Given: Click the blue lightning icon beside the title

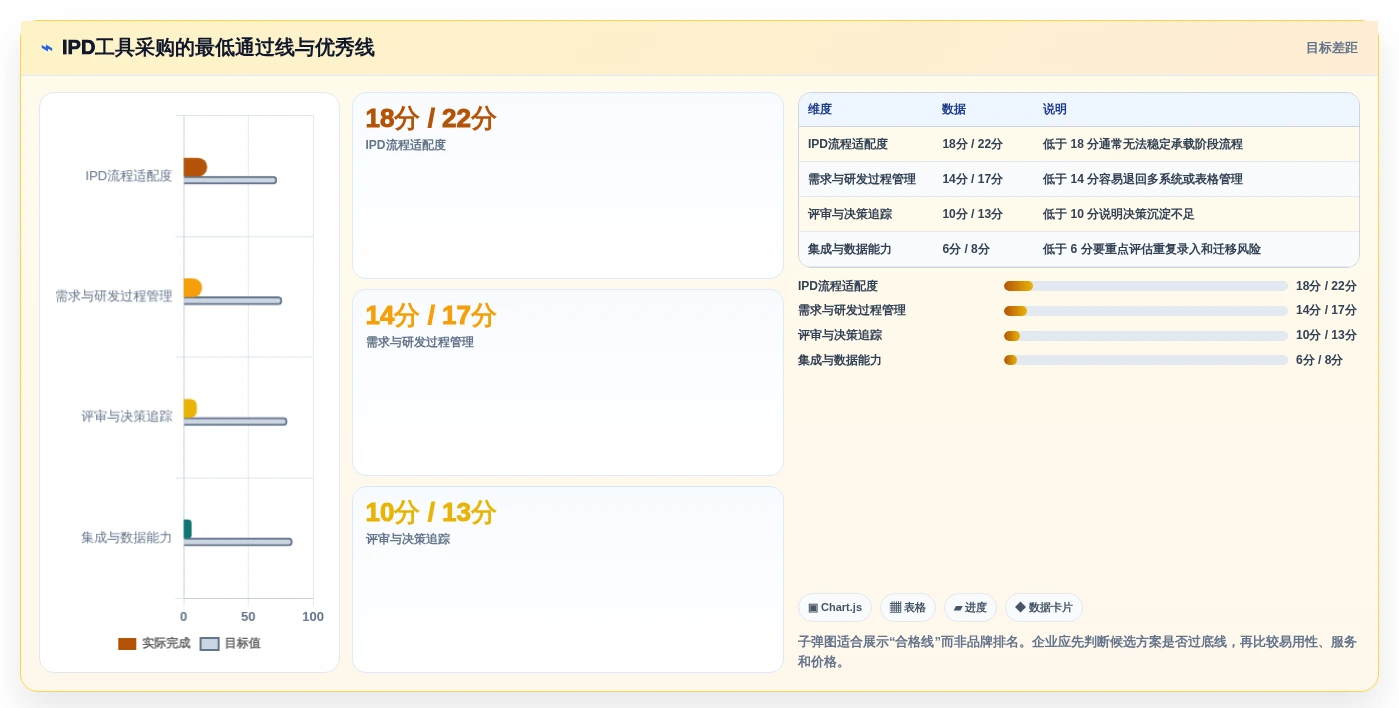Looking at the screenshot, I should 47,48.
